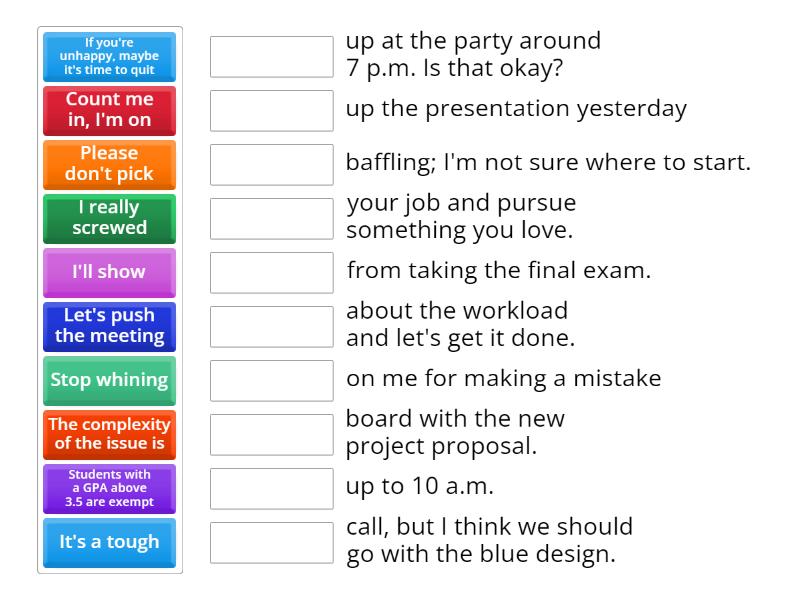Select the empty box next to 'up the presentation yesterday'
800x600 pixels.
pyautogui.click(x=272, y=111)
